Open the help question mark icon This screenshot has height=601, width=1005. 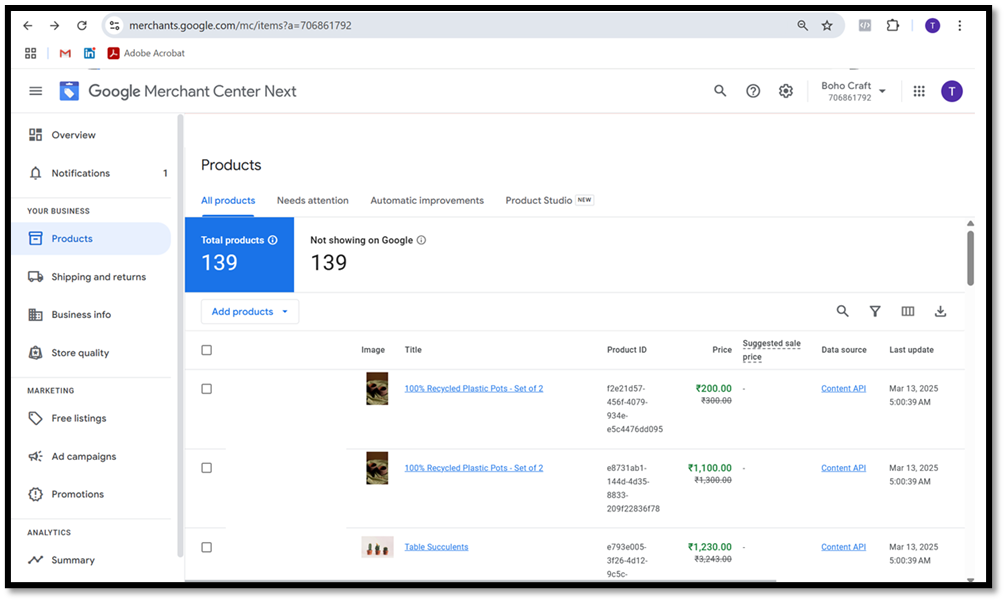[753, 91]
